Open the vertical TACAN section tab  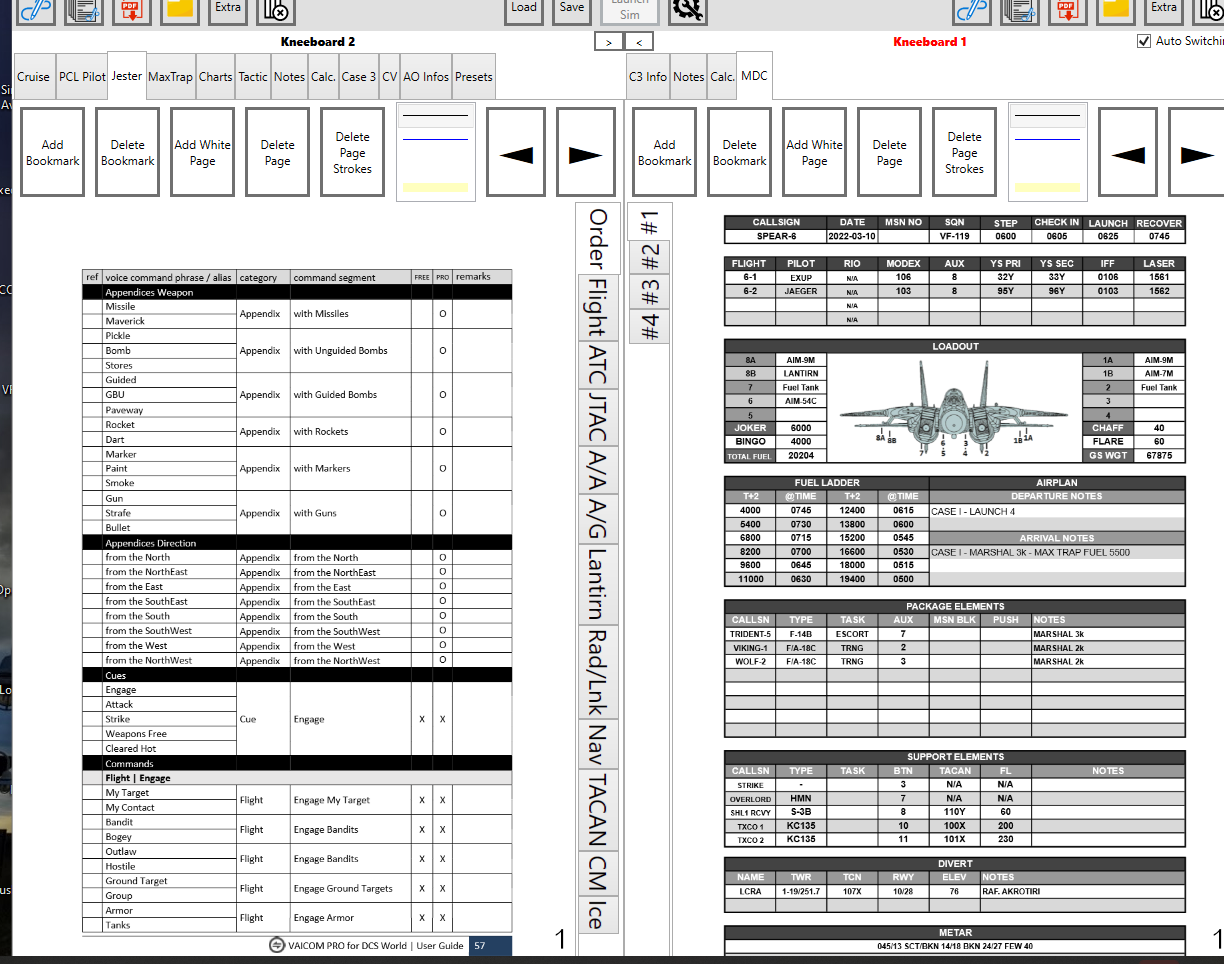pyautogui.click(x=598, y=812)
